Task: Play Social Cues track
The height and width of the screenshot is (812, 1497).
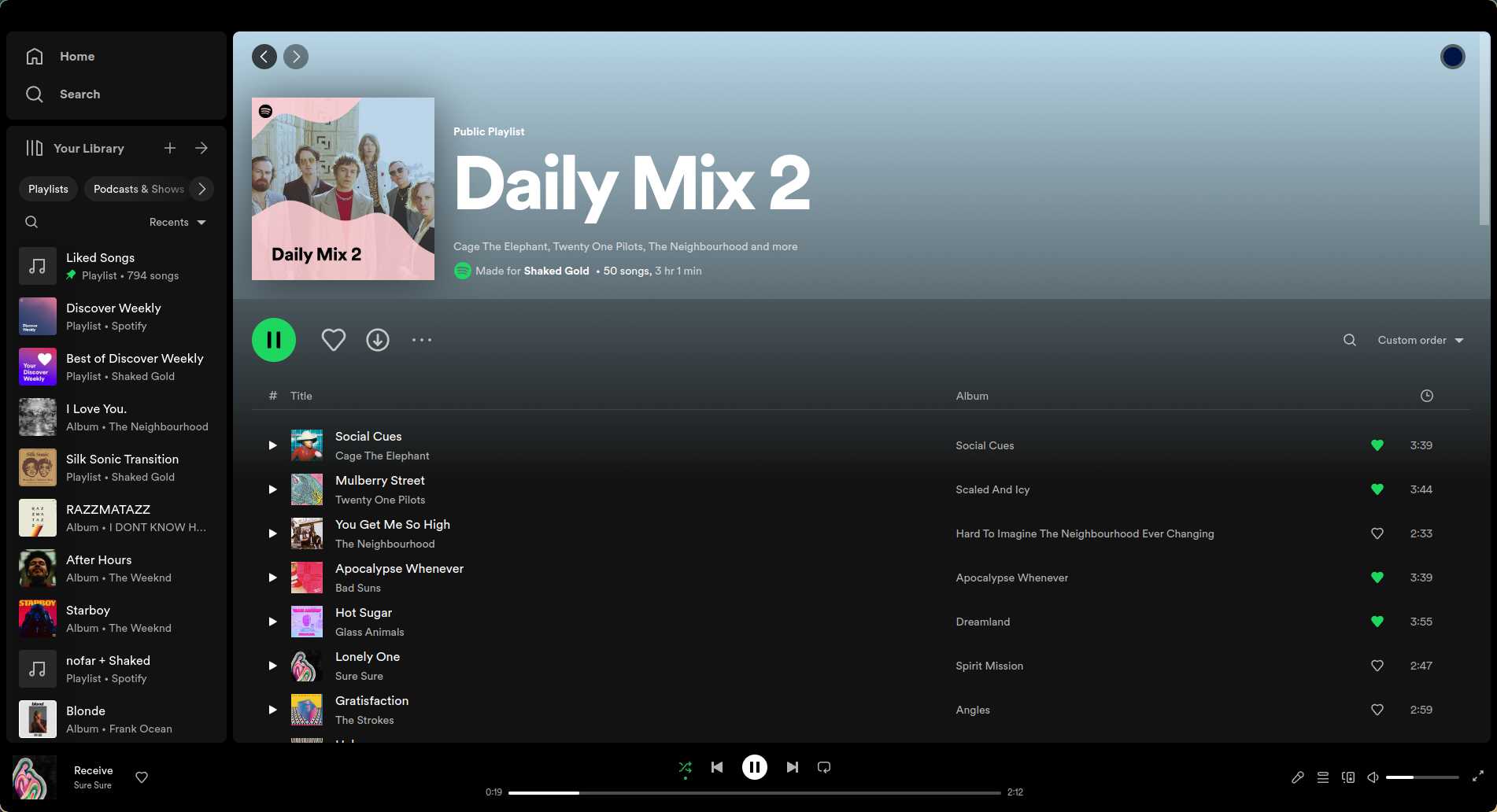Action: tap(272, 445)
